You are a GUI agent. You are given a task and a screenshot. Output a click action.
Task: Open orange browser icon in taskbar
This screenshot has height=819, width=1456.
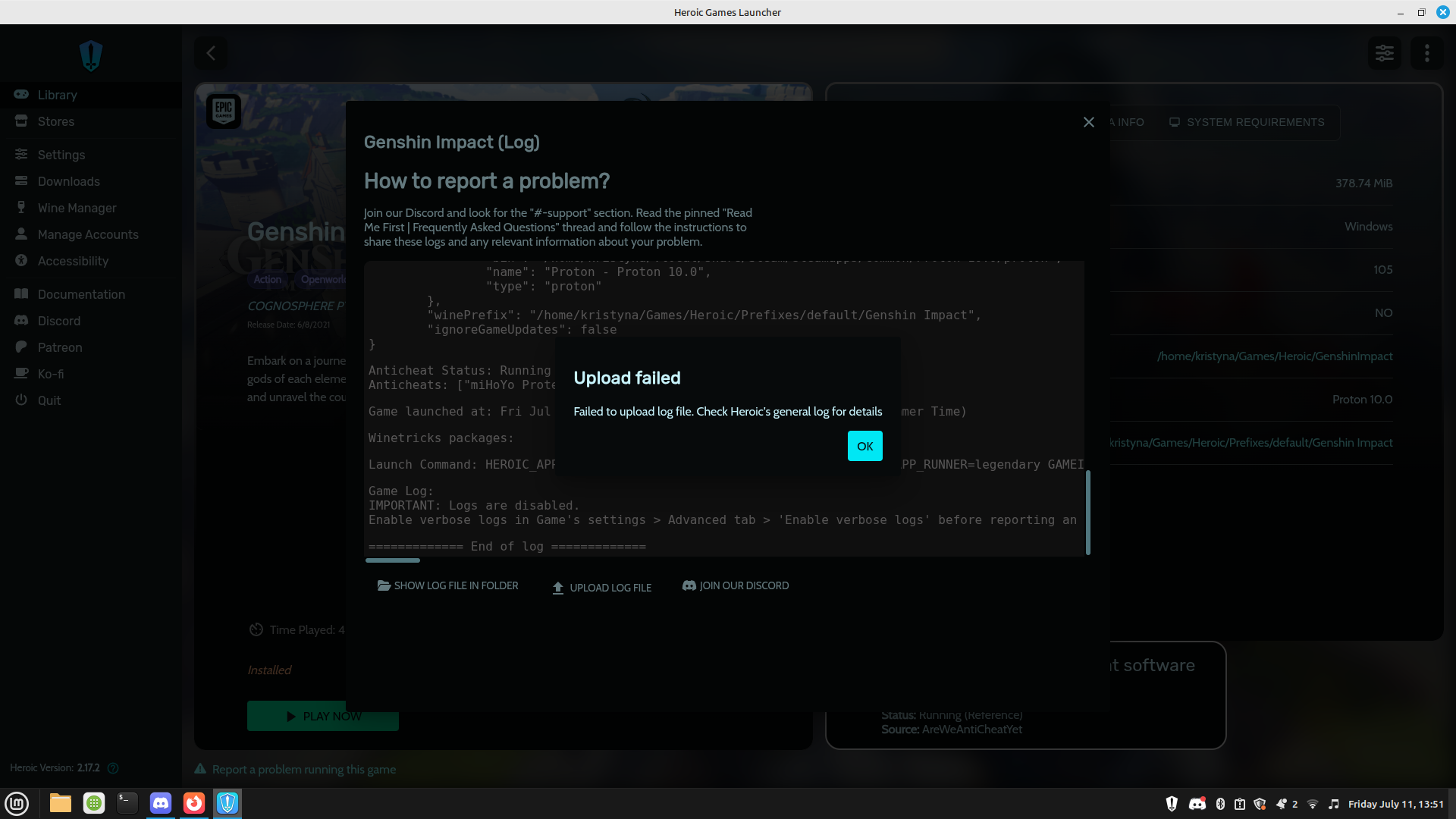tap(194, 803)
